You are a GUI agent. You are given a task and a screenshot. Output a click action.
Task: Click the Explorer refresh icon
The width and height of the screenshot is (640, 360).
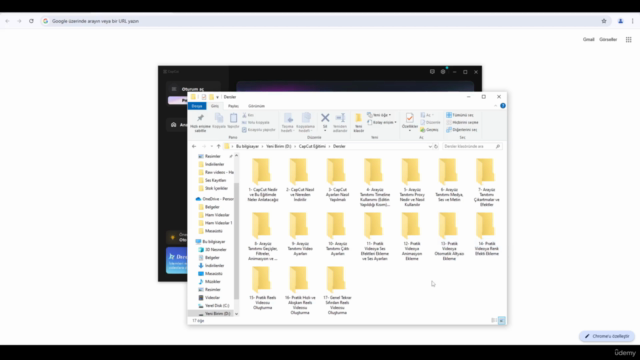tap(436, 146)
